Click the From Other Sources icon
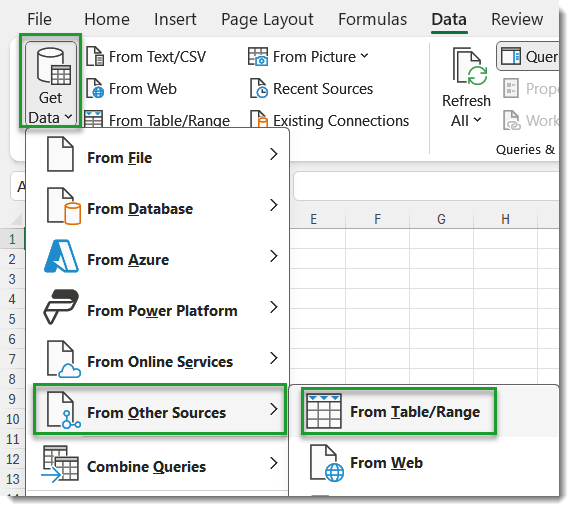The image size is (574, 511). coord(64,410)
